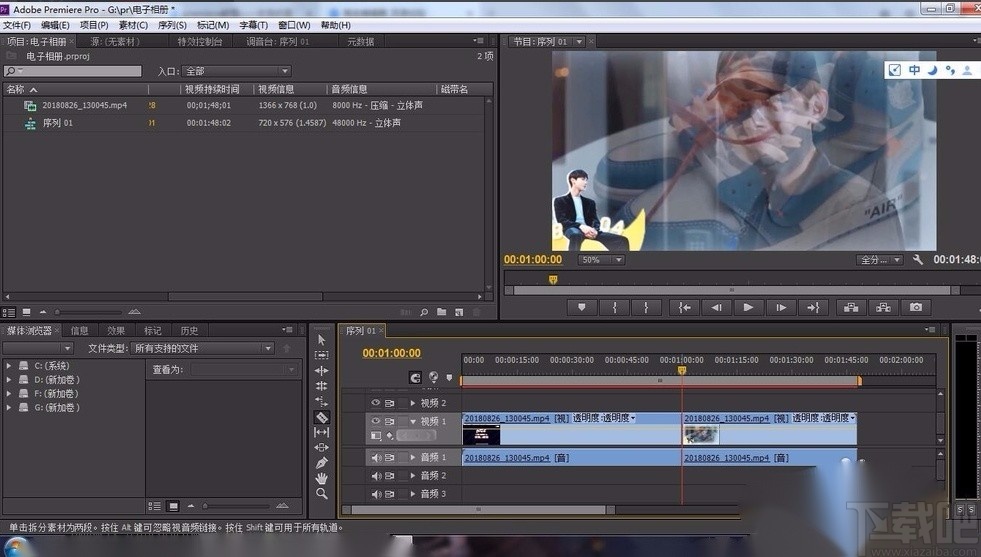Open the 序列(S) menu

(x=172, y=25)
